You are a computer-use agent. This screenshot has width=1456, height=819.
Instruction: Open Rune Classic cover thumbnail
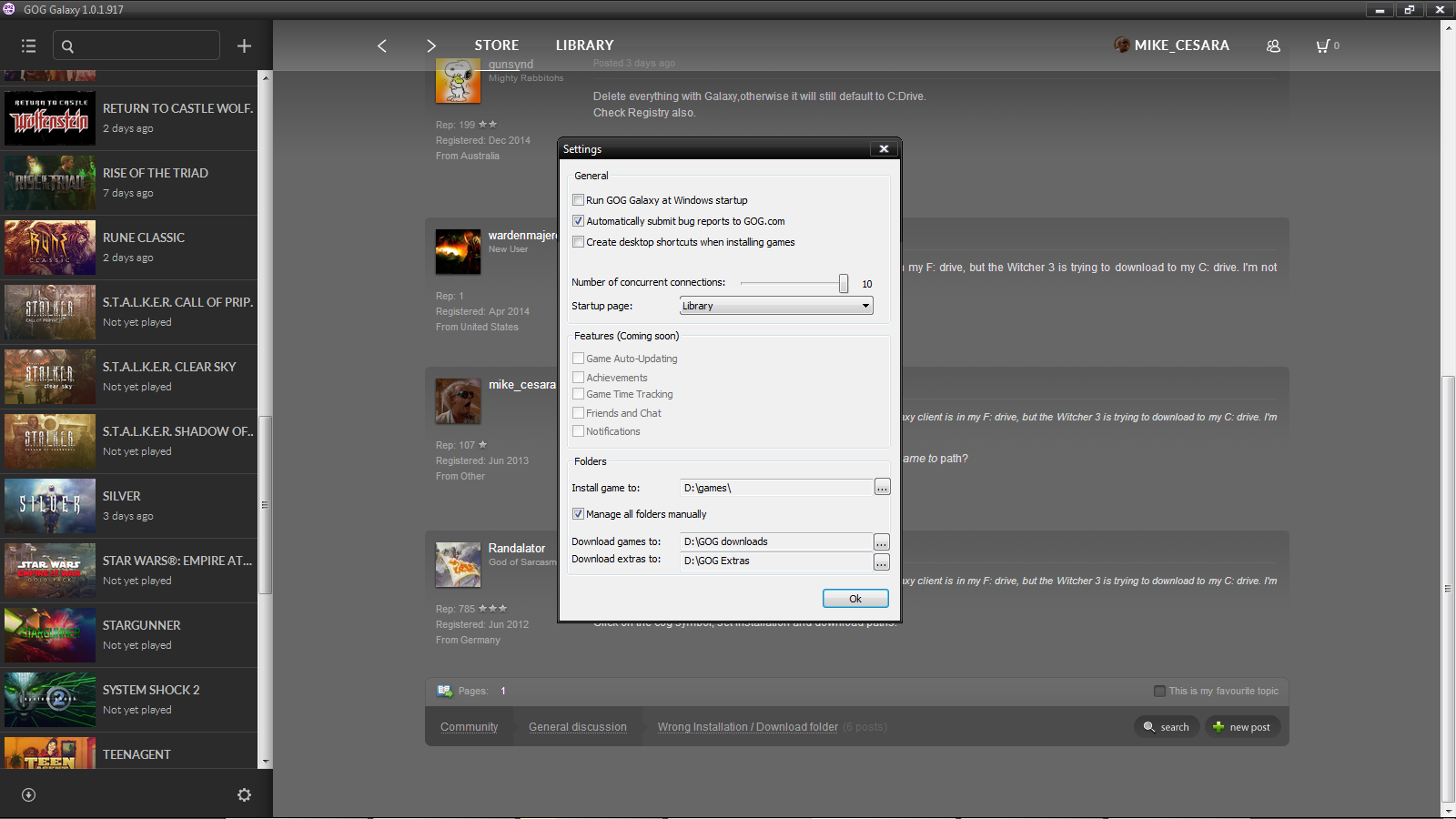pyautogui.click(x=50, y=248)
